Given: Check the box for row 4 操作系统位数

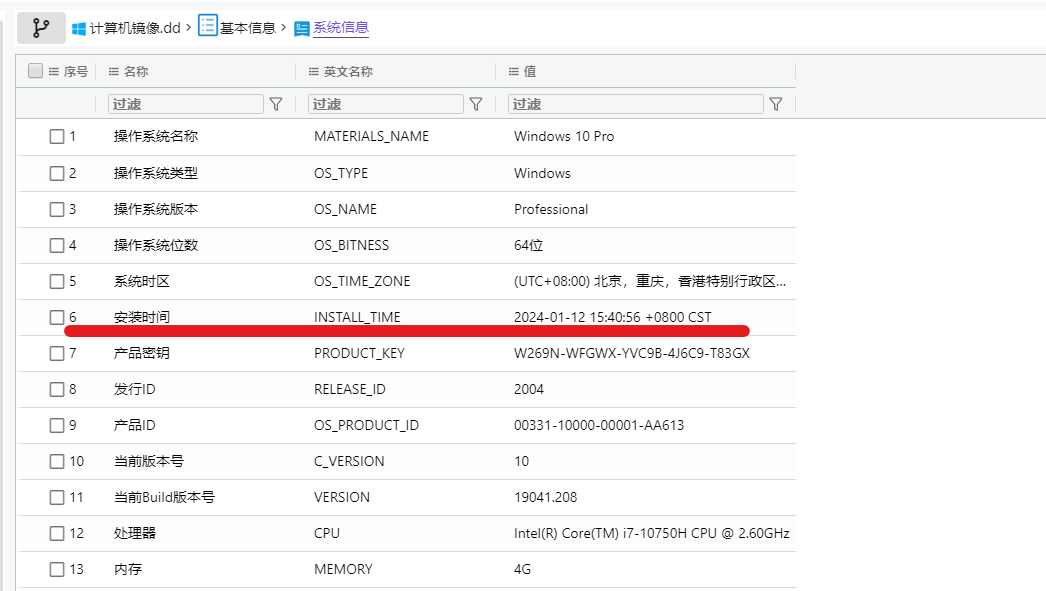Looking at the screenshot, I should tap(57, 245).
